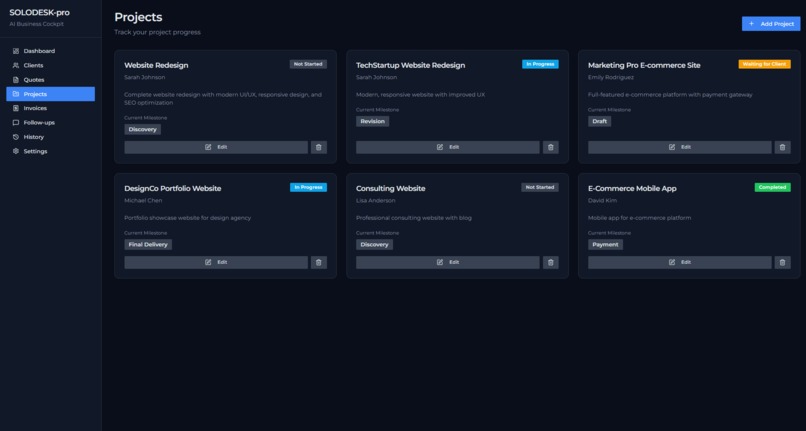Select Invoices in the sidebar
The height and width of the screenshot is (431, 806).
(50, 108)
